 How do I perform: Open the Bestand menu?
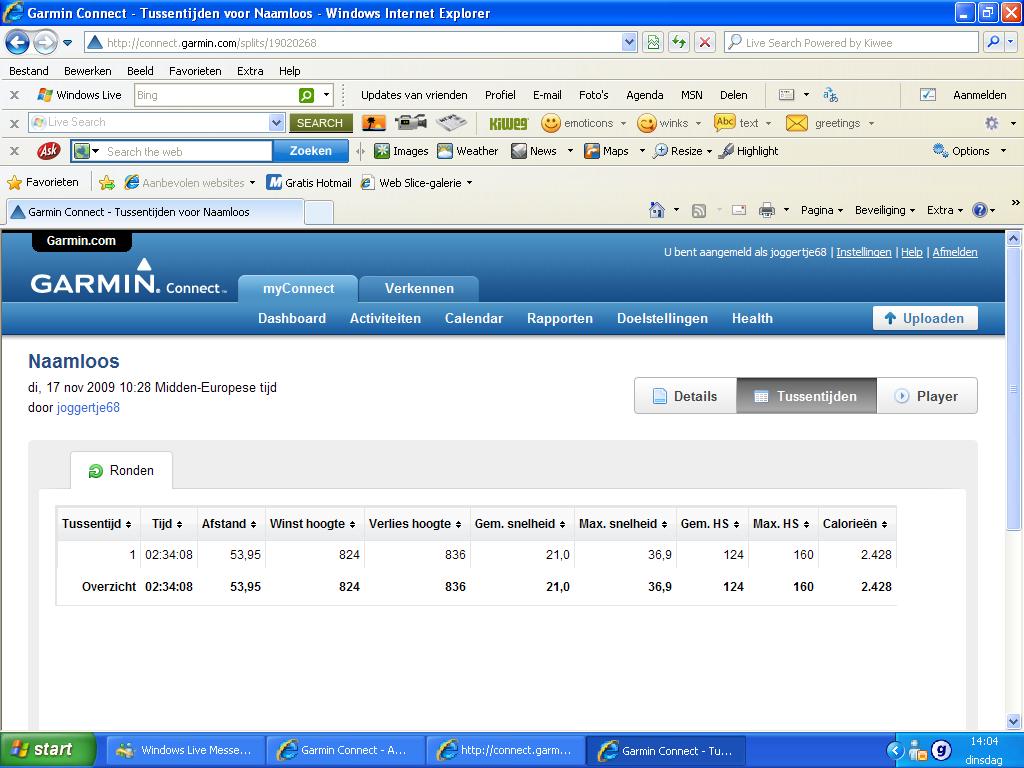pyautogui.click(x=29, y=71)
